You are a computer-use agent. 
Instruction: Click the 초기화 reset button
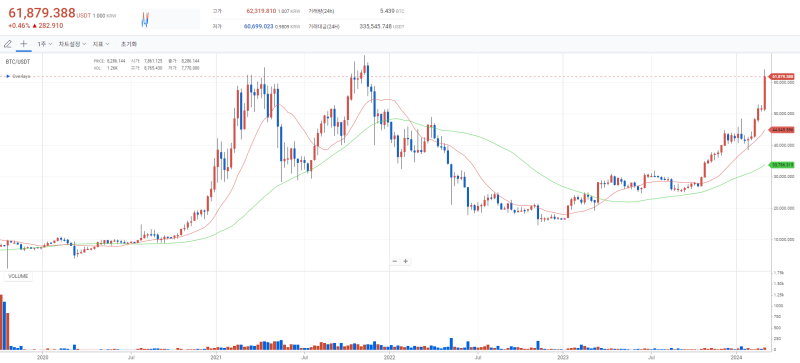point(129,44)
